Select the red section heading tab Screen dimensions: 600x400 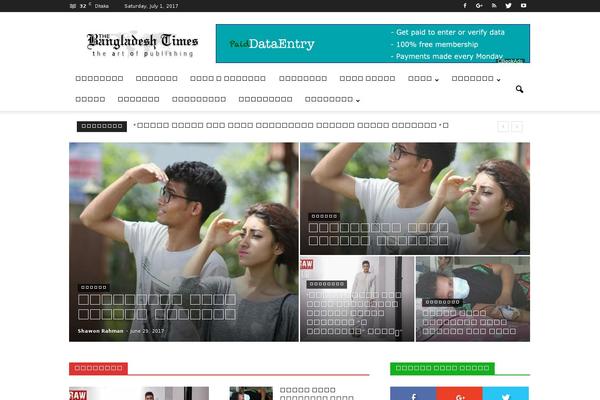(x=98, y=368)
